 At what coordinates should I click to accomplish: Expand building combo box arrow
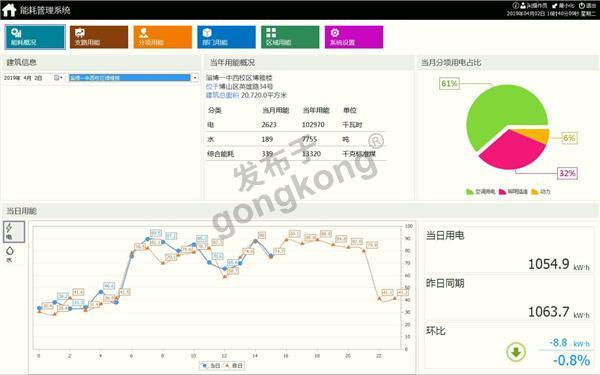(x=195, y=78)
